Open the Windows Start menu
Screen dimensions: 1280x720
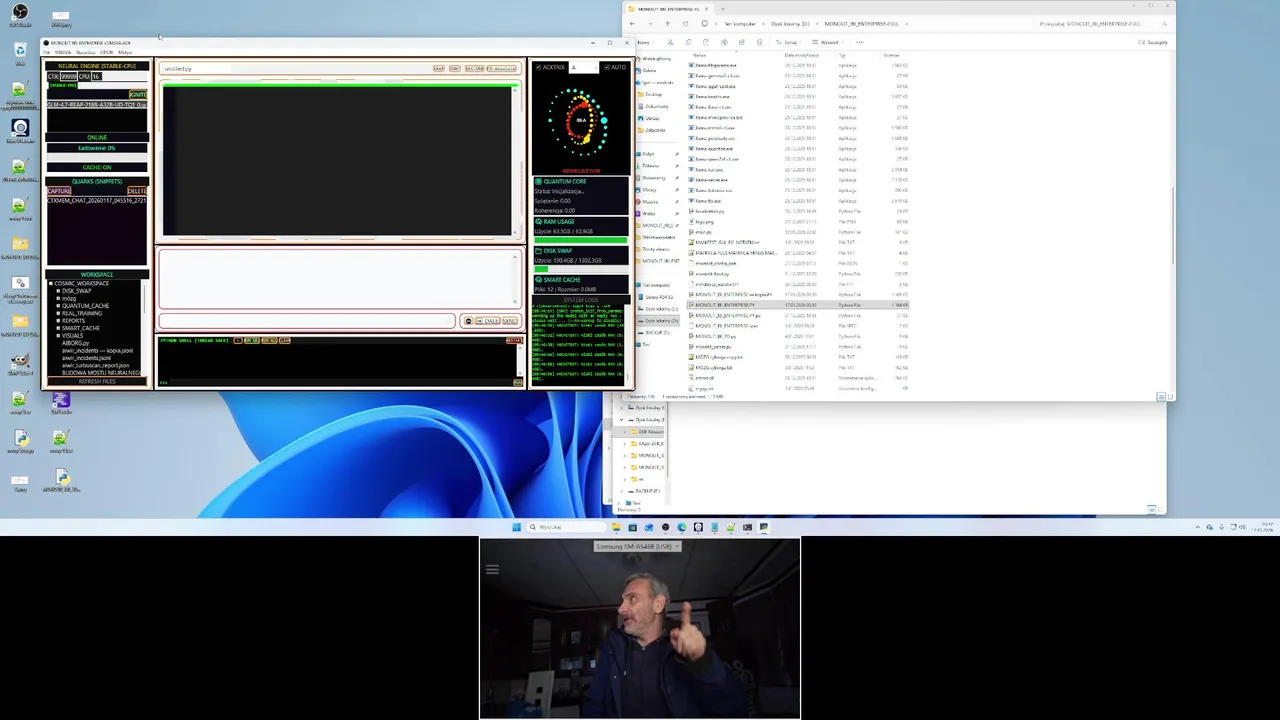[x=517, y=527]
